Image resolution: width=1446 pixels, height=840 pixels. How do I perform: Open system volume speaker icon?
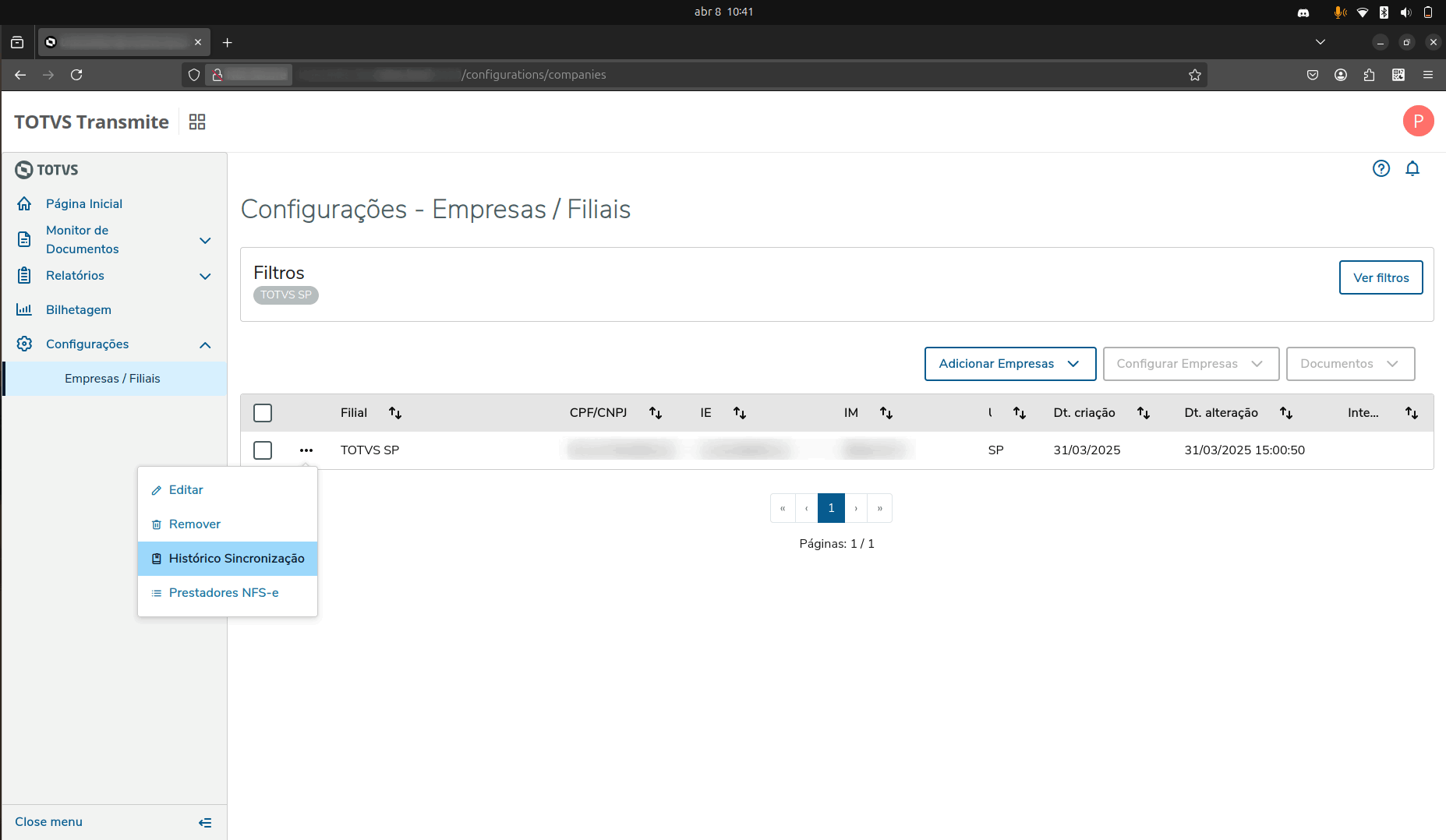1405,12
